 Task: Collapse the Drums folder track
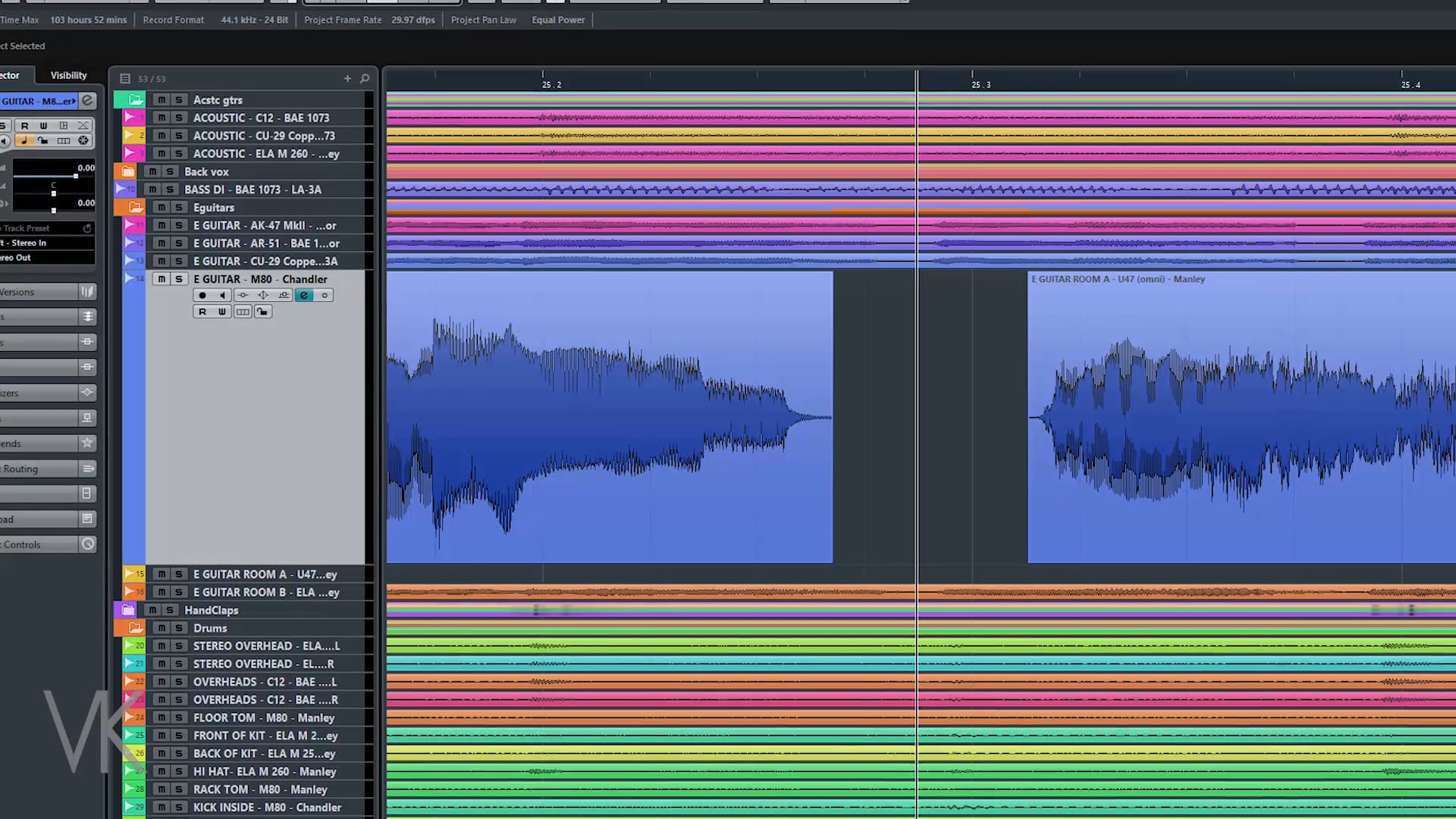coord(136,628)
